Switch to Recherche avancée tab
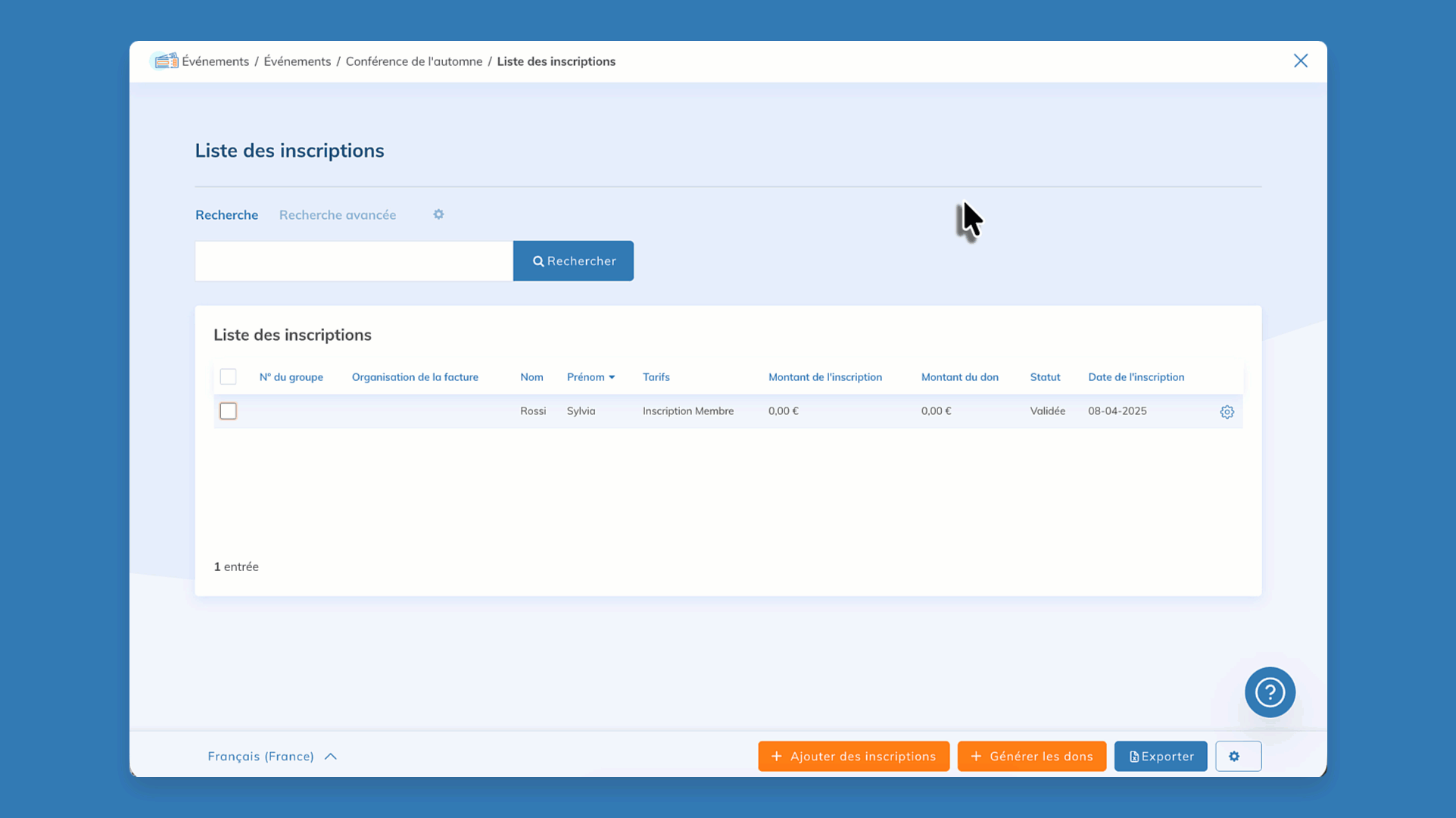 [x=337, y=215]
